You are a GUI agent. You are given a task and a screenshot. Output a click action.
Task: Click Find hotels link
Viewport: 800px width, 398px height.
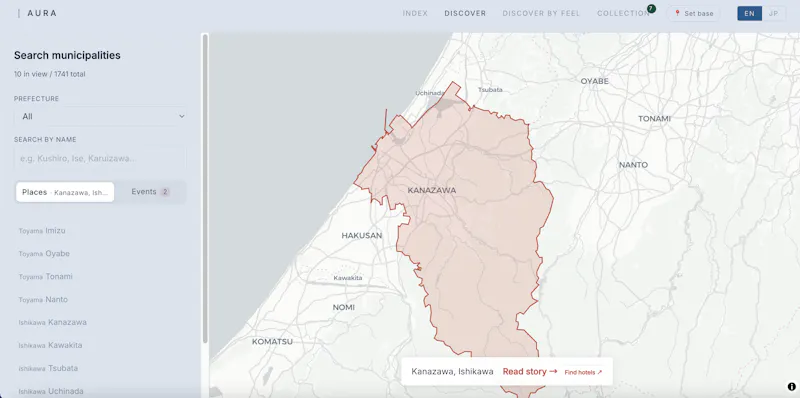583,372
